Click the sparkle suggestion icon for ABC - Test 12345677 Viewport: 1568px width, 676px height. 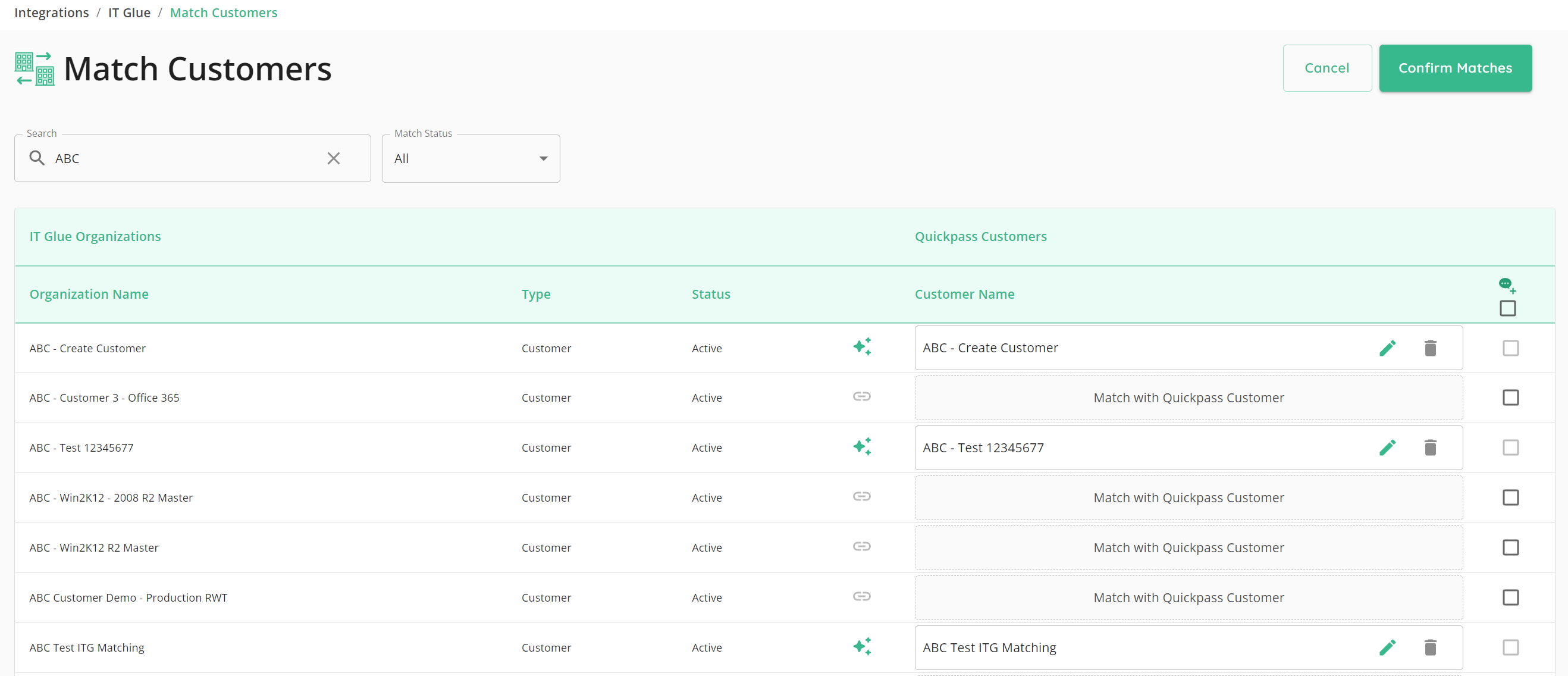pos(862,447)
